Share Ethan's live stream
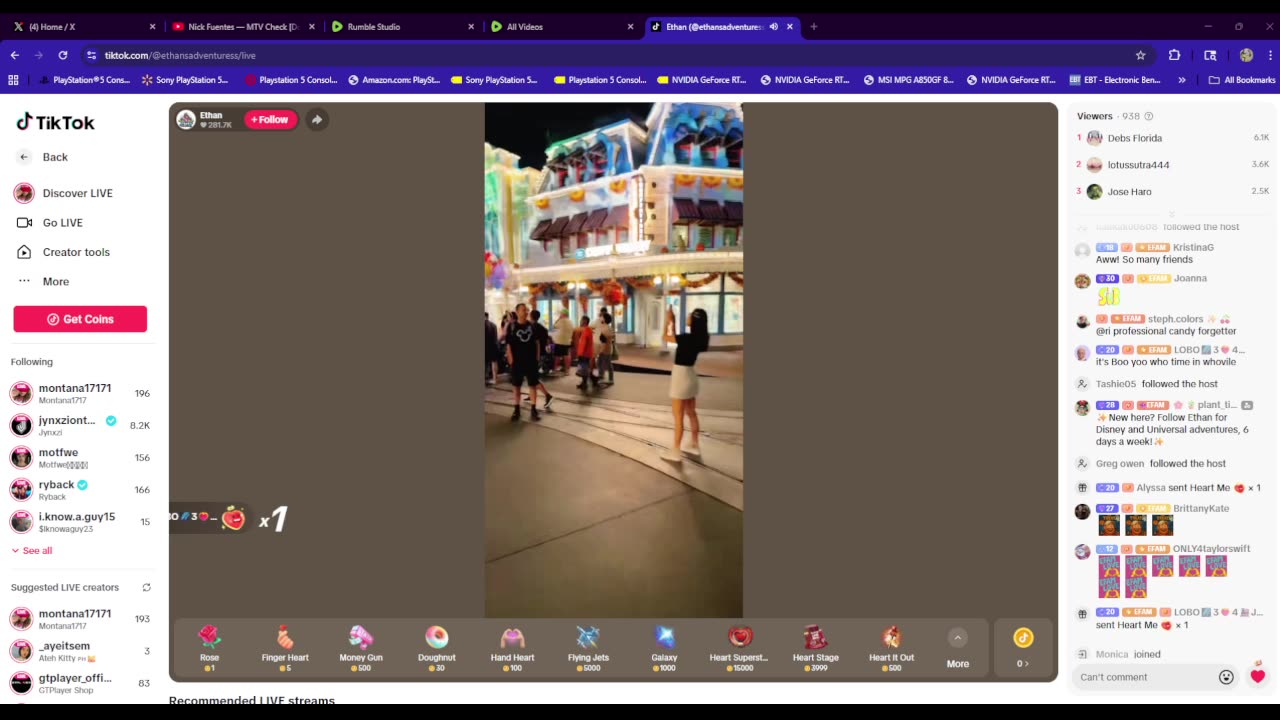The height and width of the screenshot is (720, 1280). pos(316,120)
